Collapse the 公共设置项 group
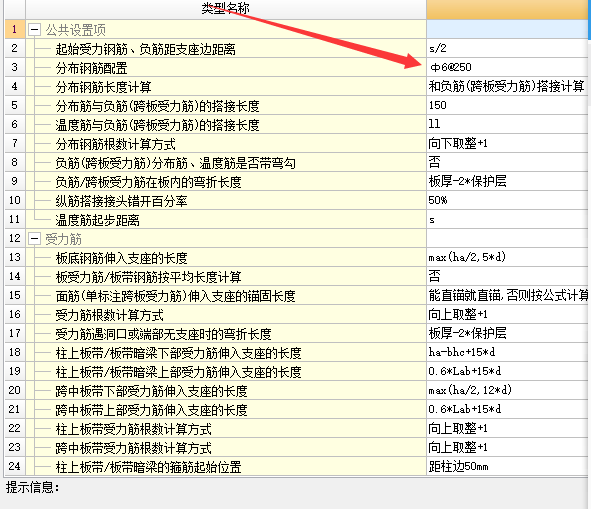Viewport: 591px width, 509px height. click(x=34, y=29)
